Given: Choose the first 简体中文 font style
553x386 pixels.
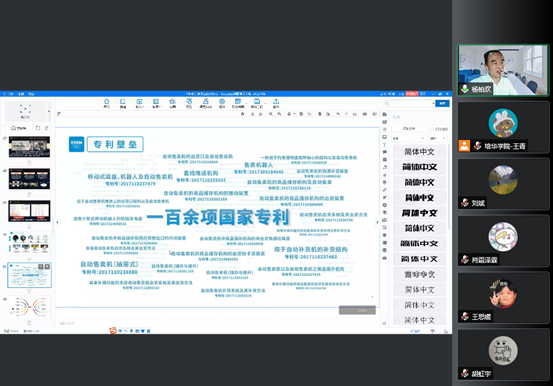Looking at the screenshot, I should pyautogui.click(x=419, y=152).
